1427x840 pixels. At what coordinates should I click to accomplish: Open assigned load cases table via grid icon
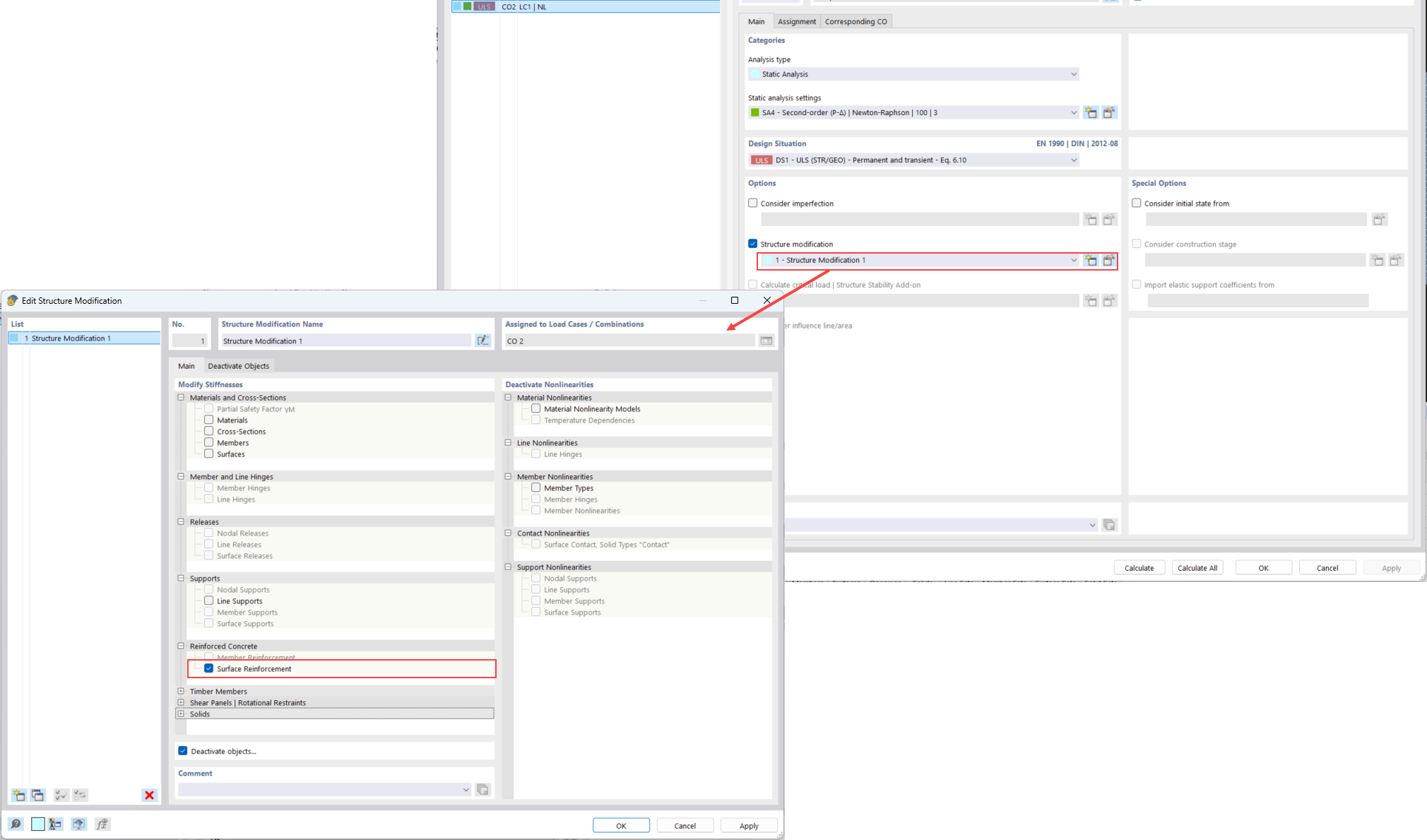[766, 341]
